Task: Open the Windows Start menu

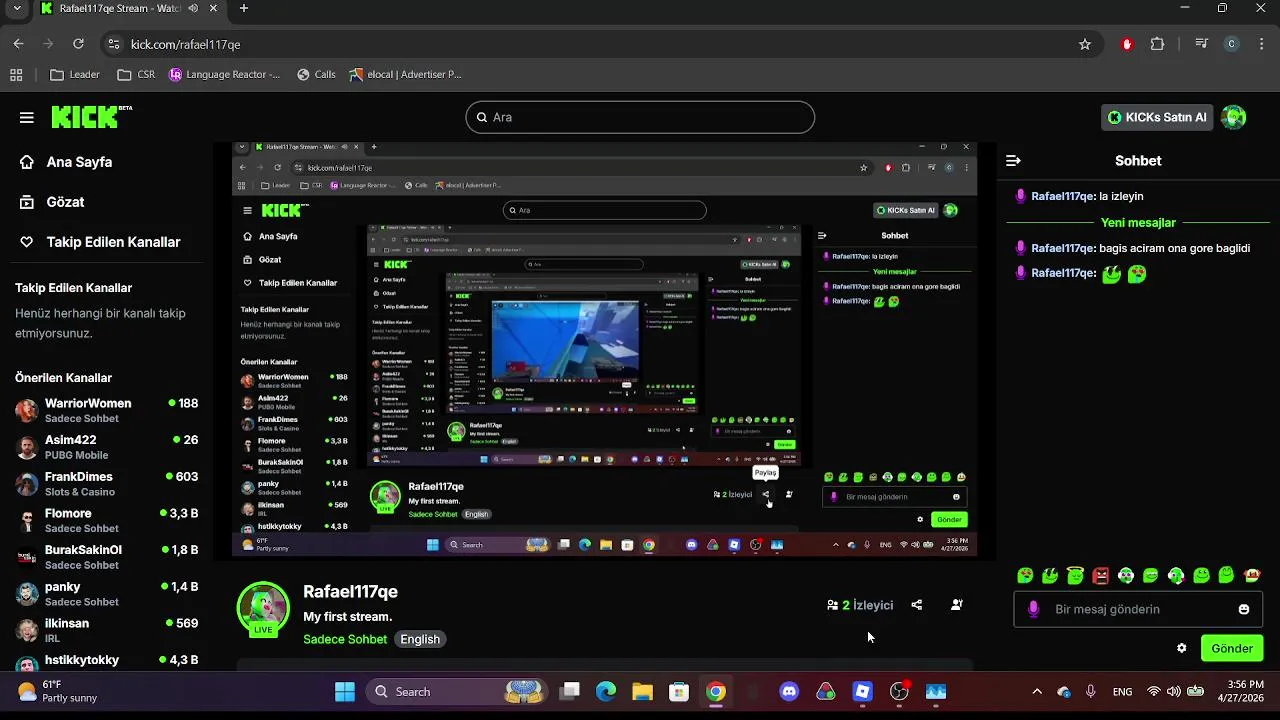Action: coord(345,692)
